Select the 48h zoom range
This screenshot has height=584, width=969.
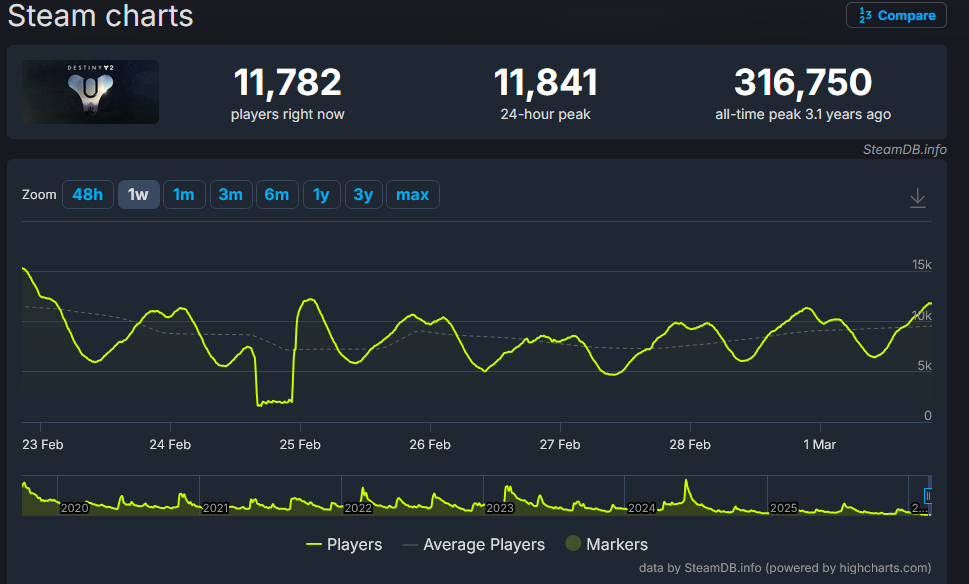pos(88,195)
